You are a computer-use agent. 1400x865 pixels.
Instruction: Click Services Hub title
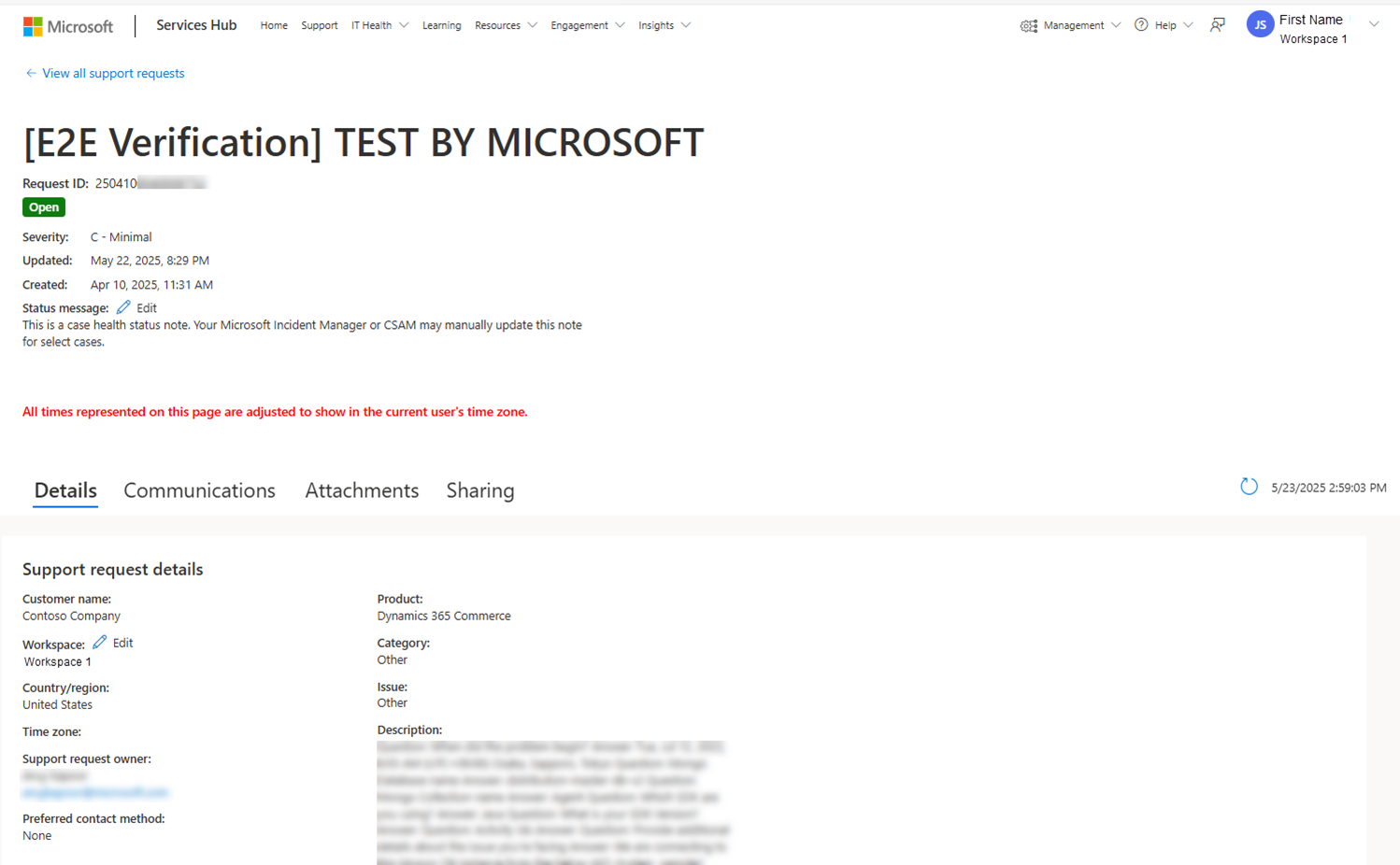click(196, 25)
